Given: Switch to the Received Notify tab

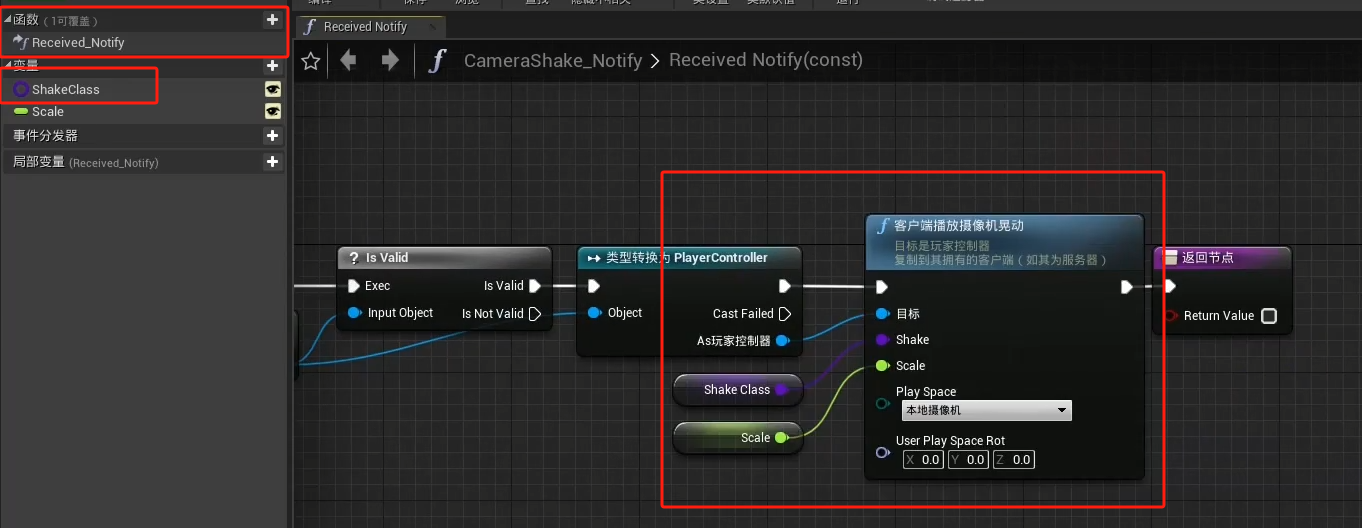Looking at the screenshot, I should click(371, 27).
